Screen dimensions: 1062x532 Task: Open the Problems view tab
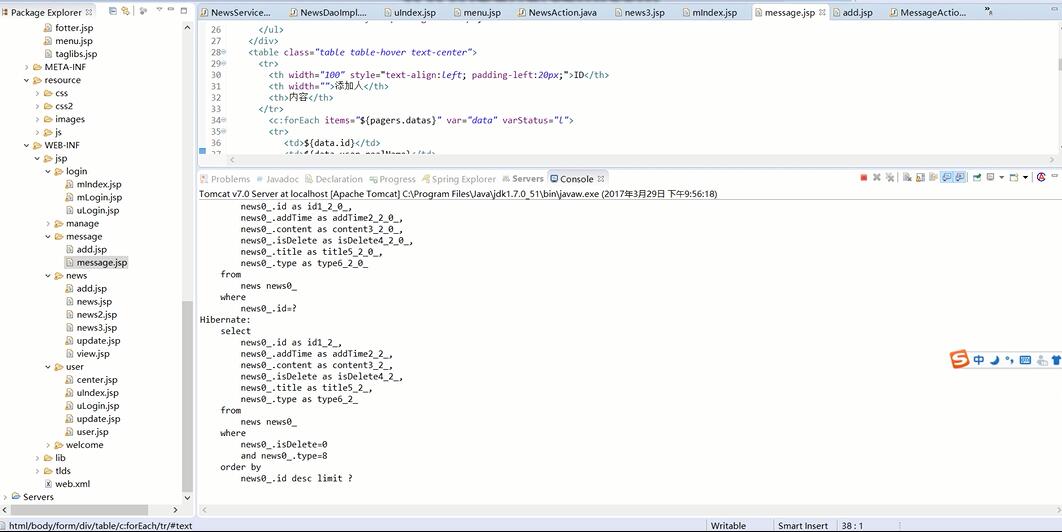(x=225, y=179)
